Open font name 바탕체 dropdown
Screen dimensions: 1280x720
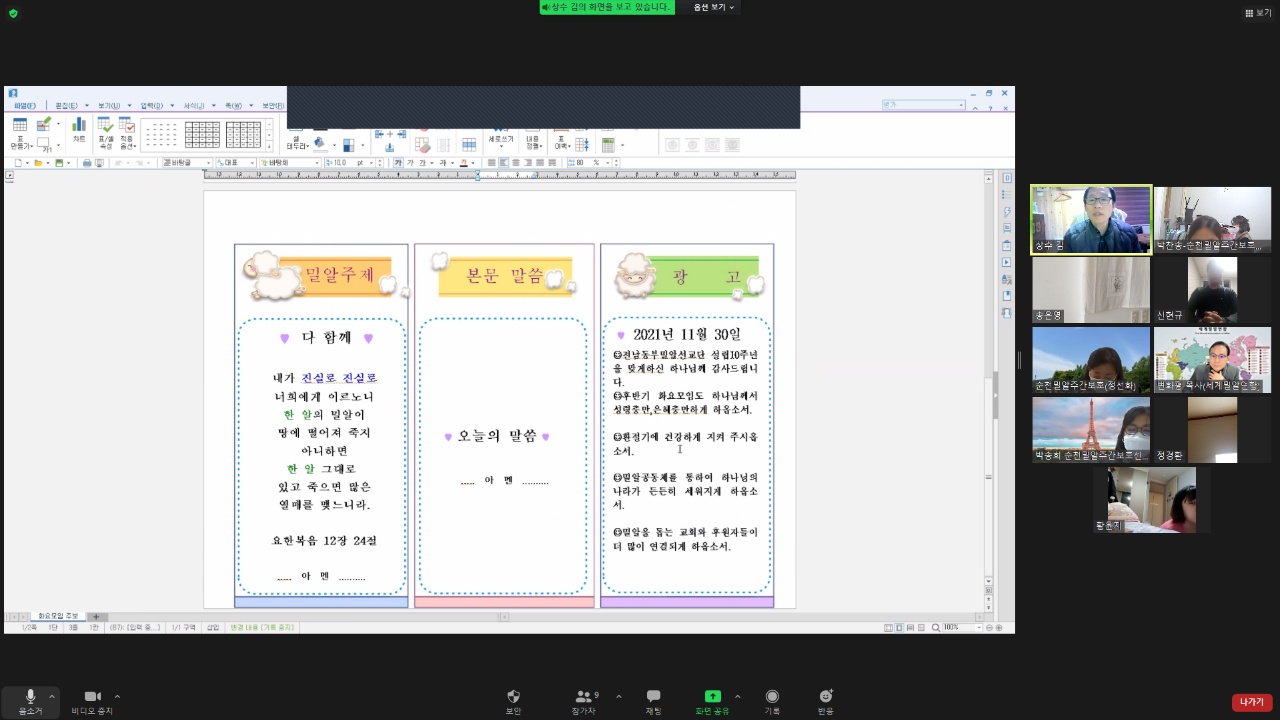(x=290, y=162)
